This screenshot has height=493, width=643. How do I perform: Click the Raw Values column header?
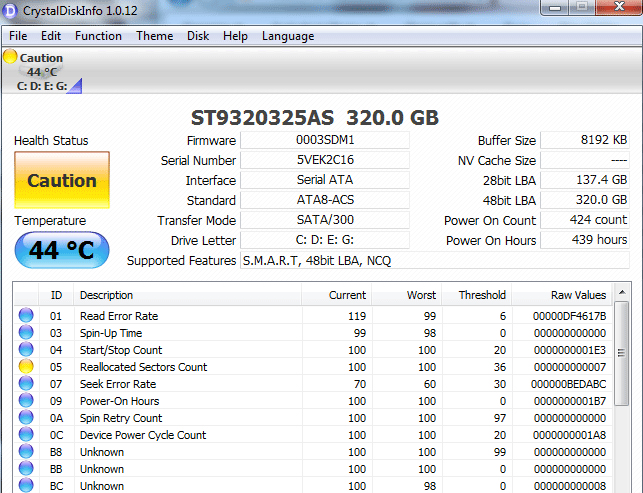562,295
